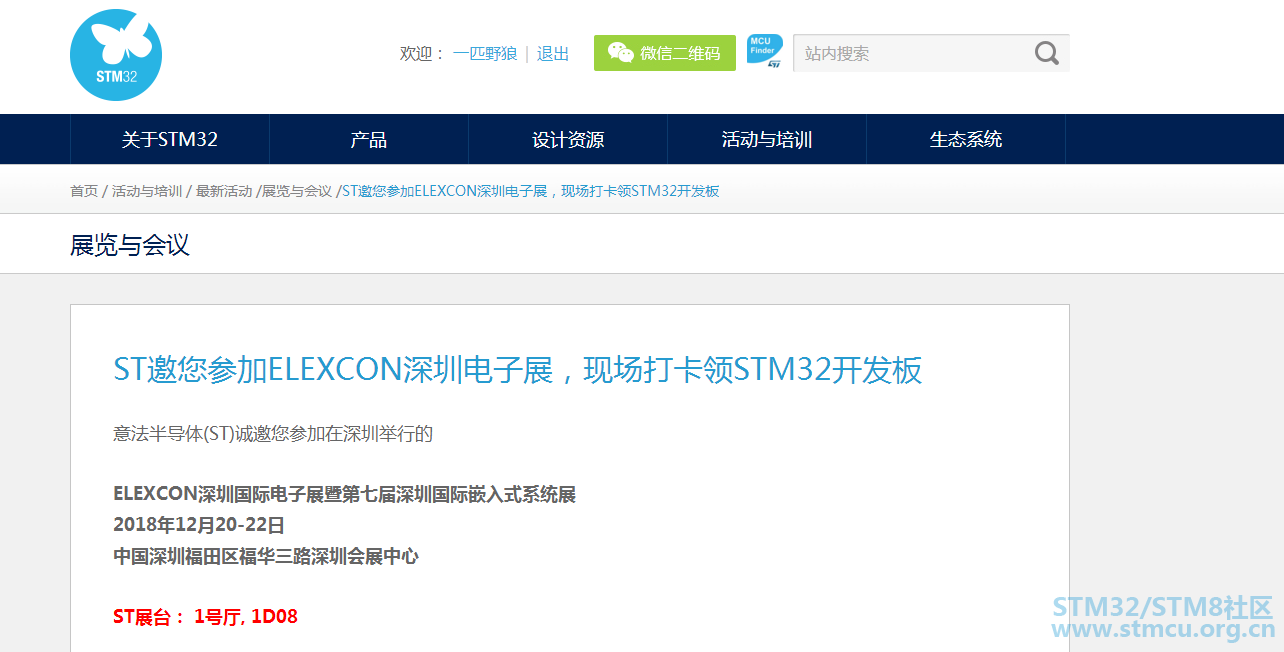Open the 活动与培训 menu
Viewport: 1284px width, 652px height.
pos(767,139)
